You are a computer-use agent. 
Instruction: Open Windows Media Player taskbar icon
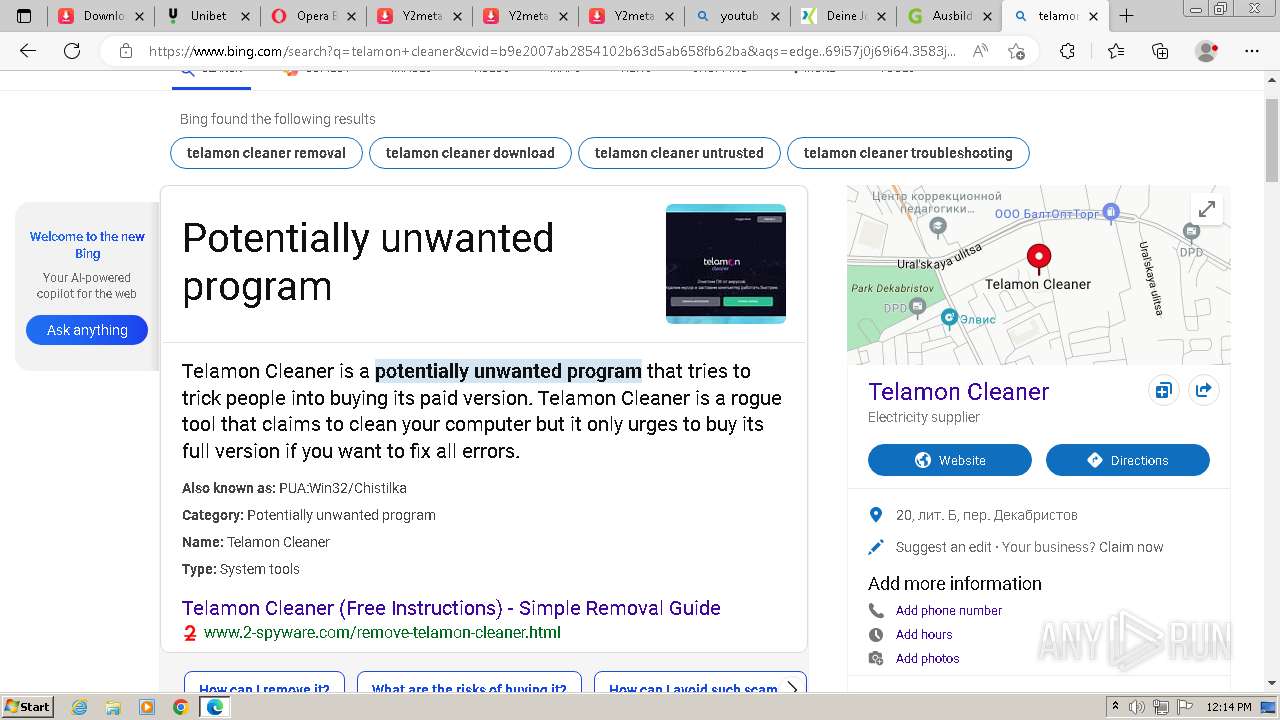coord(147,707)
